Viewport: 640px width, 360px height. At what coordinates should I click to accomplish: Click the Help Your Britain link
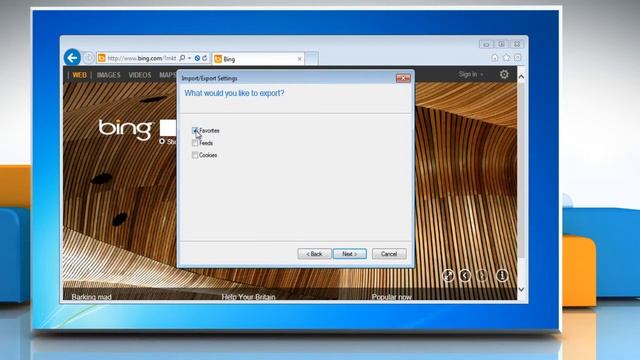248,297
